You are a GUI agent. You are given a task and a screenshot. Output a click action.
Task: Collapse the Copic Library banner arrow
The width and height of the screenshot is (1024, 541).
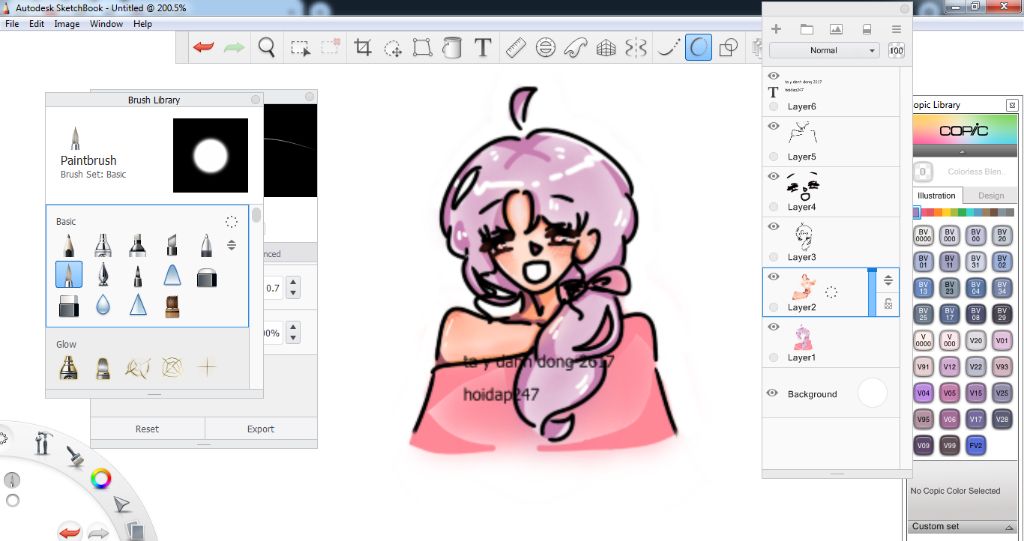(x=963, y=152)
